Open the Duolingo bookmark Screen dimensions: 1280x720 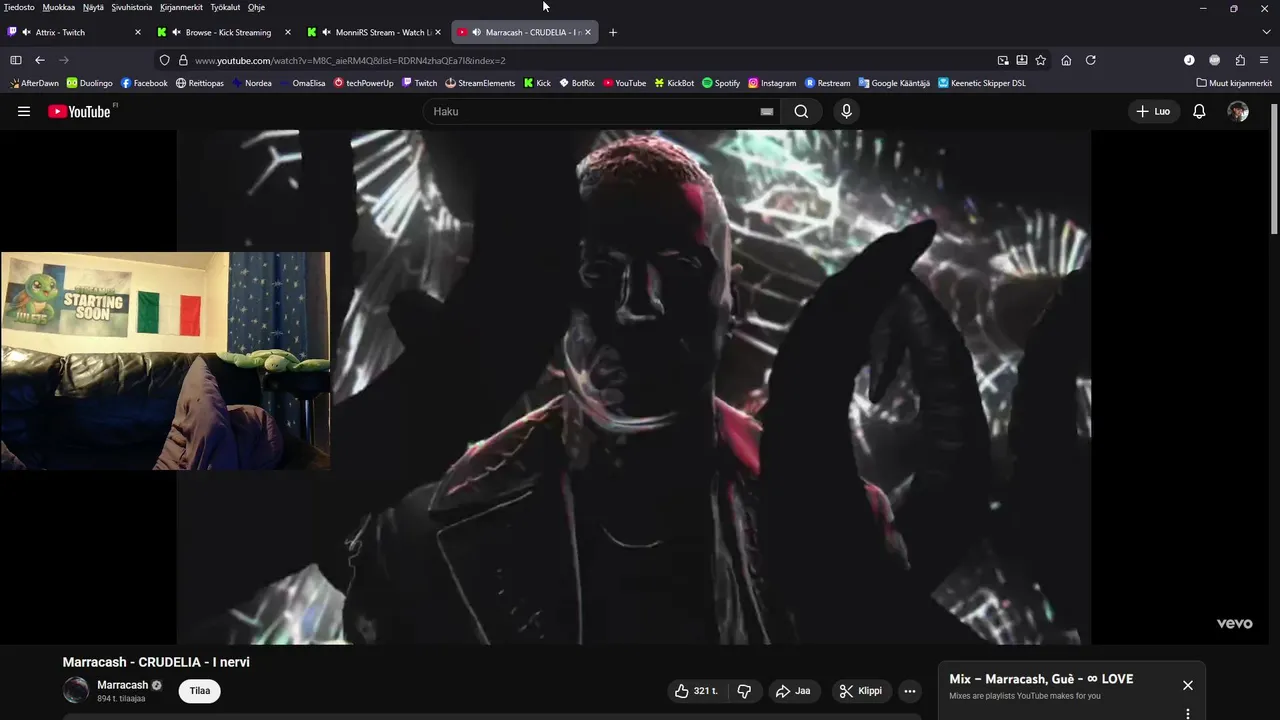89,83
